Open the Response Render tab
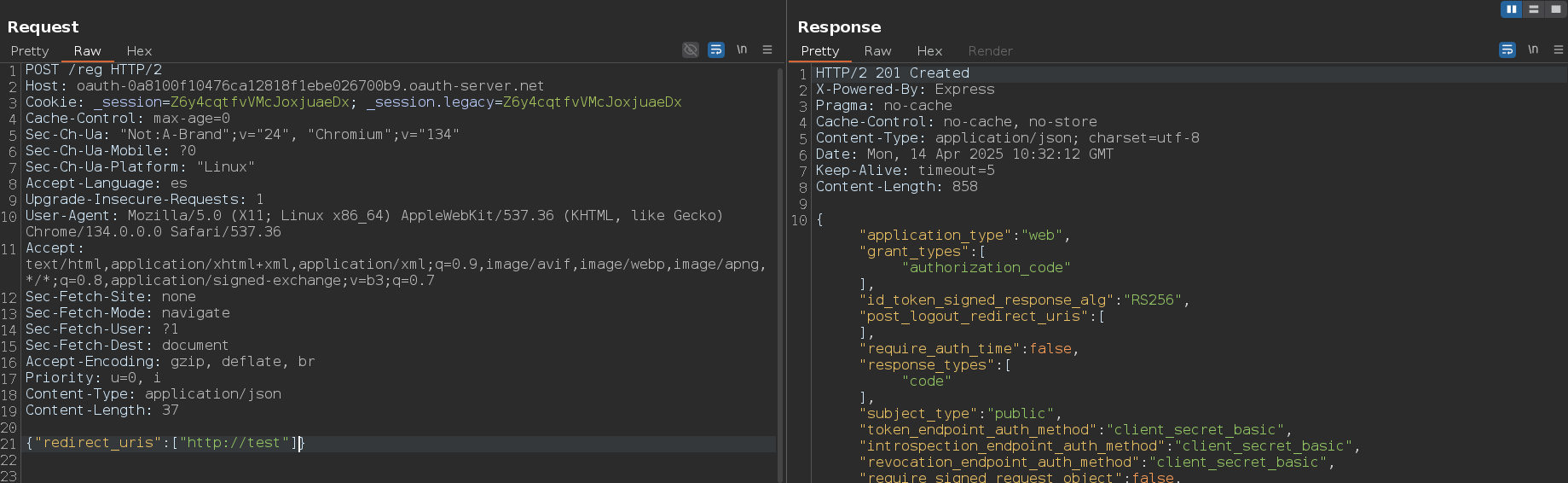1568x483 pixels. pos(990,51)
